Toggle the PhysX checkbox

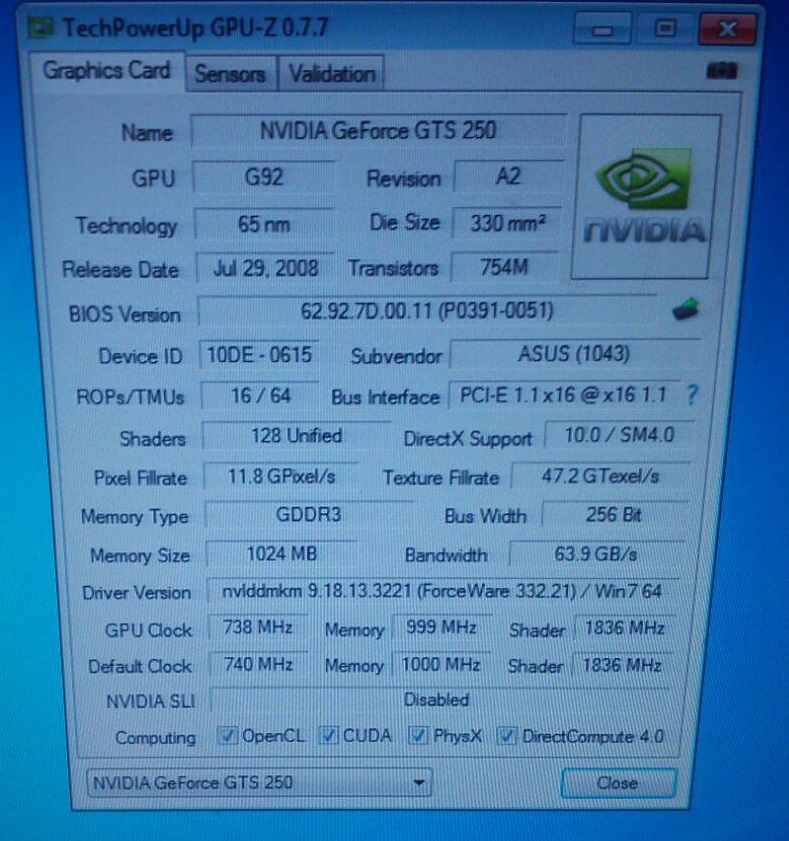tap(418, 735)
